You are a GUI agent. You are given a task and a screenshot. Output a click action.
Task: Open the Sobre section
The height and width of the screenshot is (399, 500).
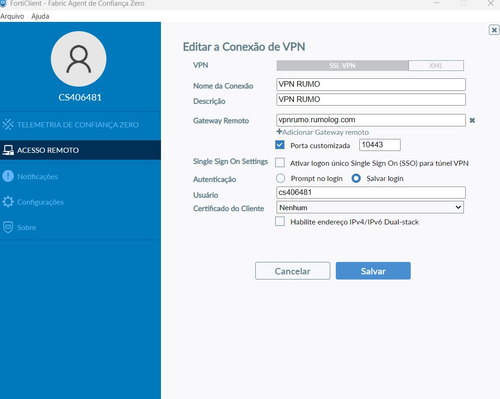coord(80,227)
